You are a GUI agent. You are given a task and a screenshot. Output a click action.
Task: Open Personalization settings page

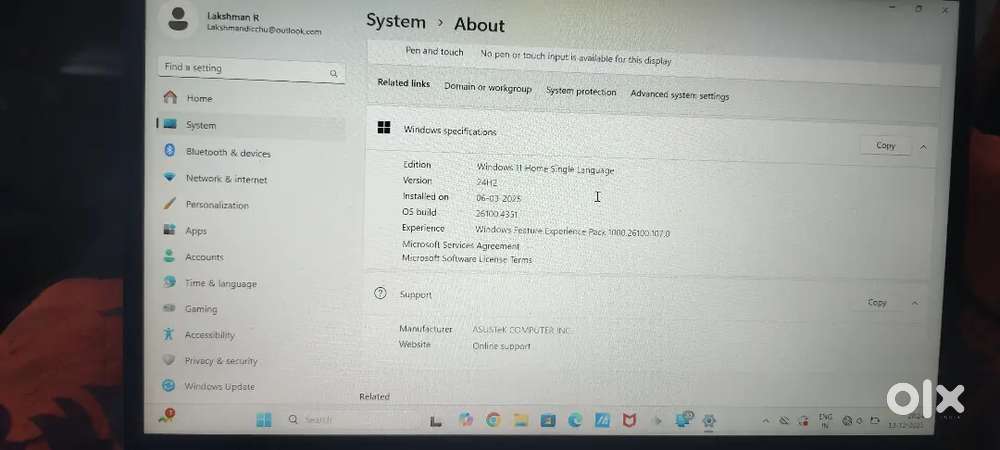click(216, 205)
